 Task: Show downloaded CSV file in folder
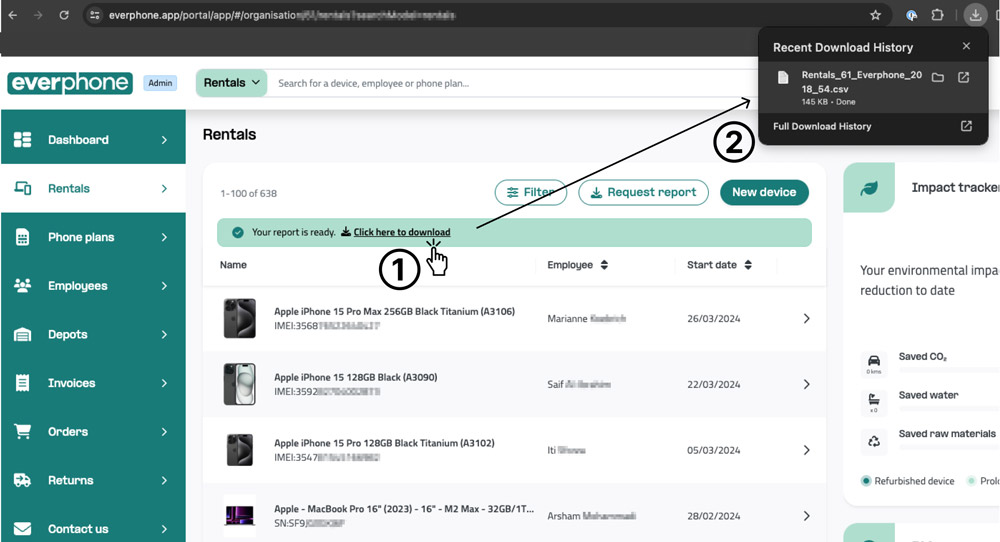tap(938, 78)
